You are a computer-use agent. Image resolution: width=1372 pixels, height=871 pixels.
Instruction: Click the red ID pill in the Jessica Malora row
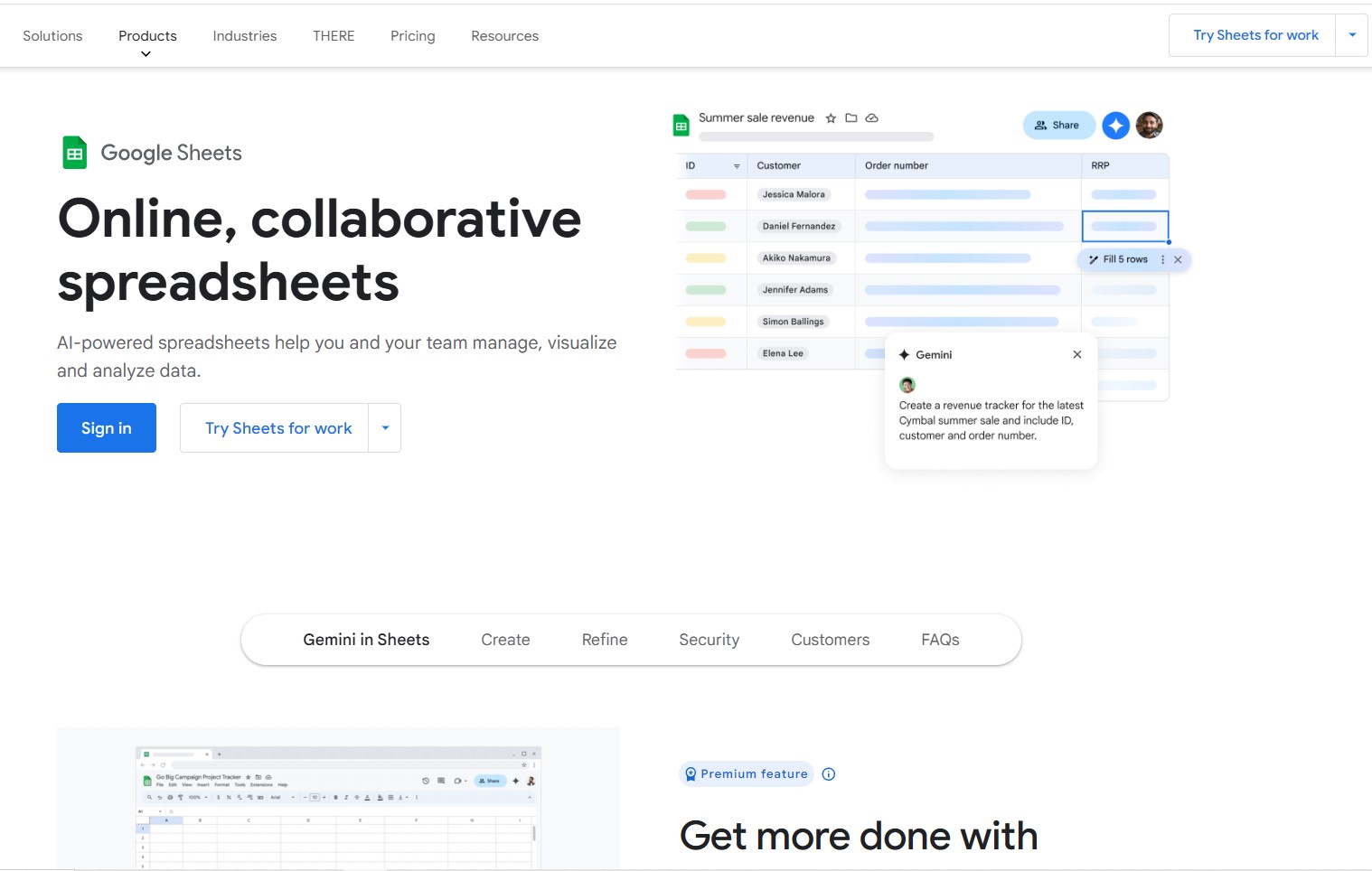tap(706, 194)
